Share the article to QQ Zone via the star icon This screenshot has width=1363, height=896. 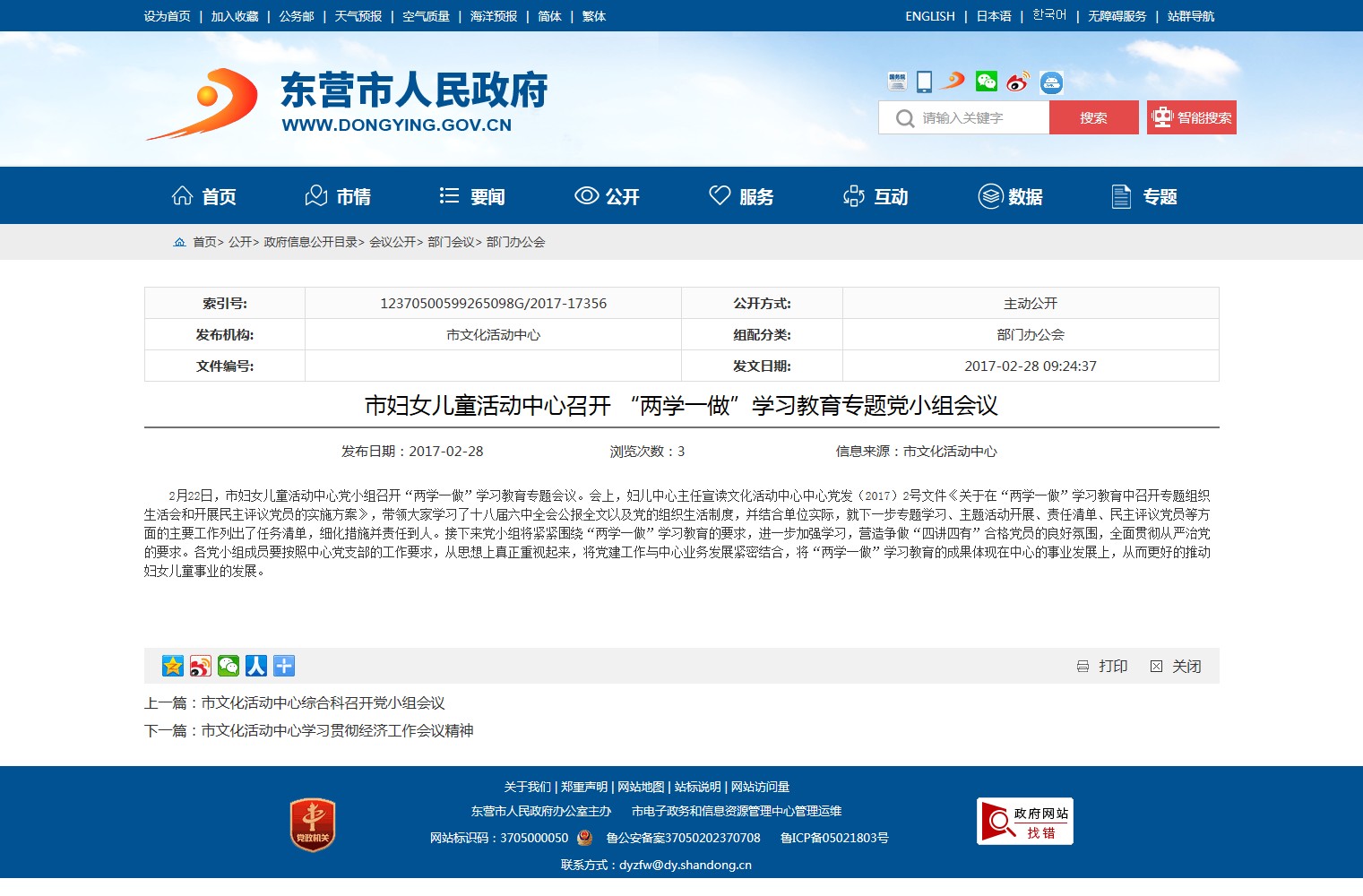tap(173, 666)
